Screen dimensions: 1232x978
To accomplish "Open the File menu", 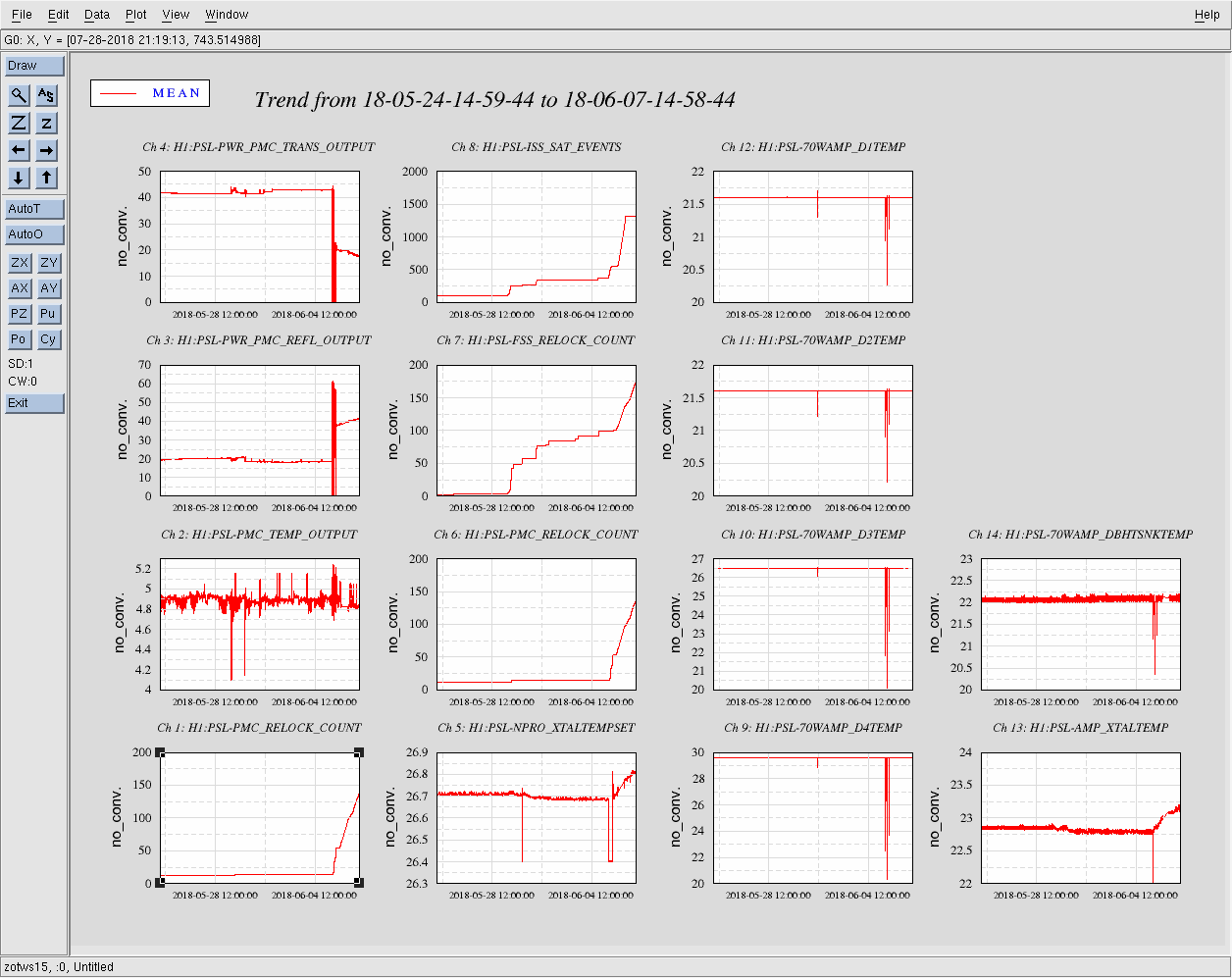I will coord(22,15).
